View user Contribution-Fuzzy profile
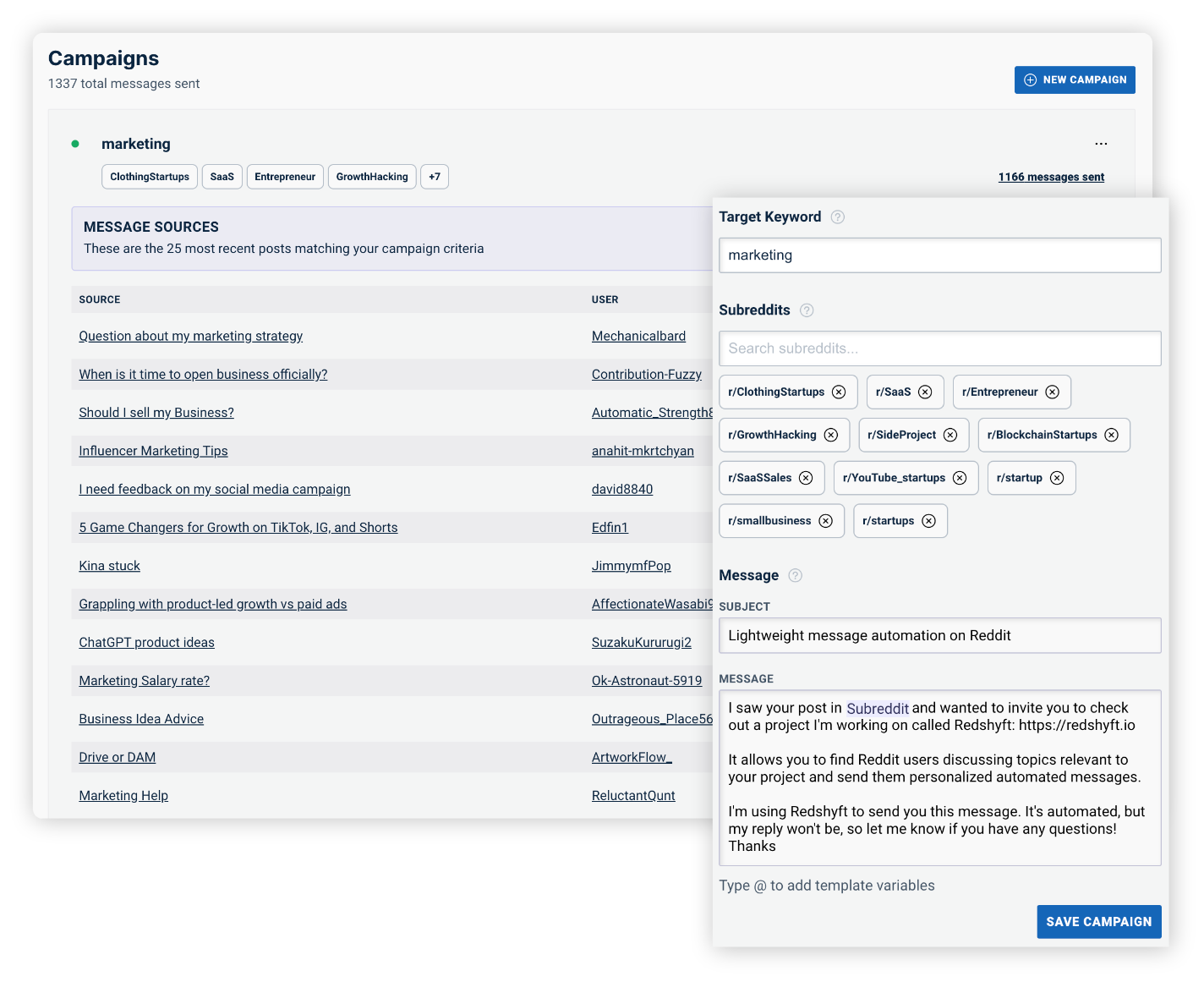 pos(647,374)
